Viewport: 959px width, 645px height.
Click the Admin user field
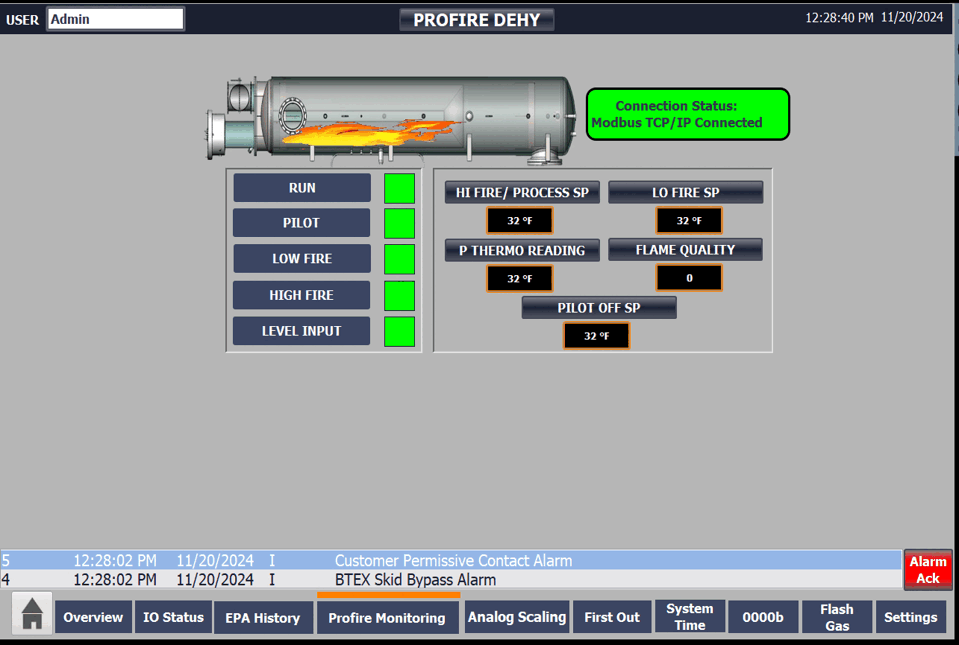click(115, 19)
